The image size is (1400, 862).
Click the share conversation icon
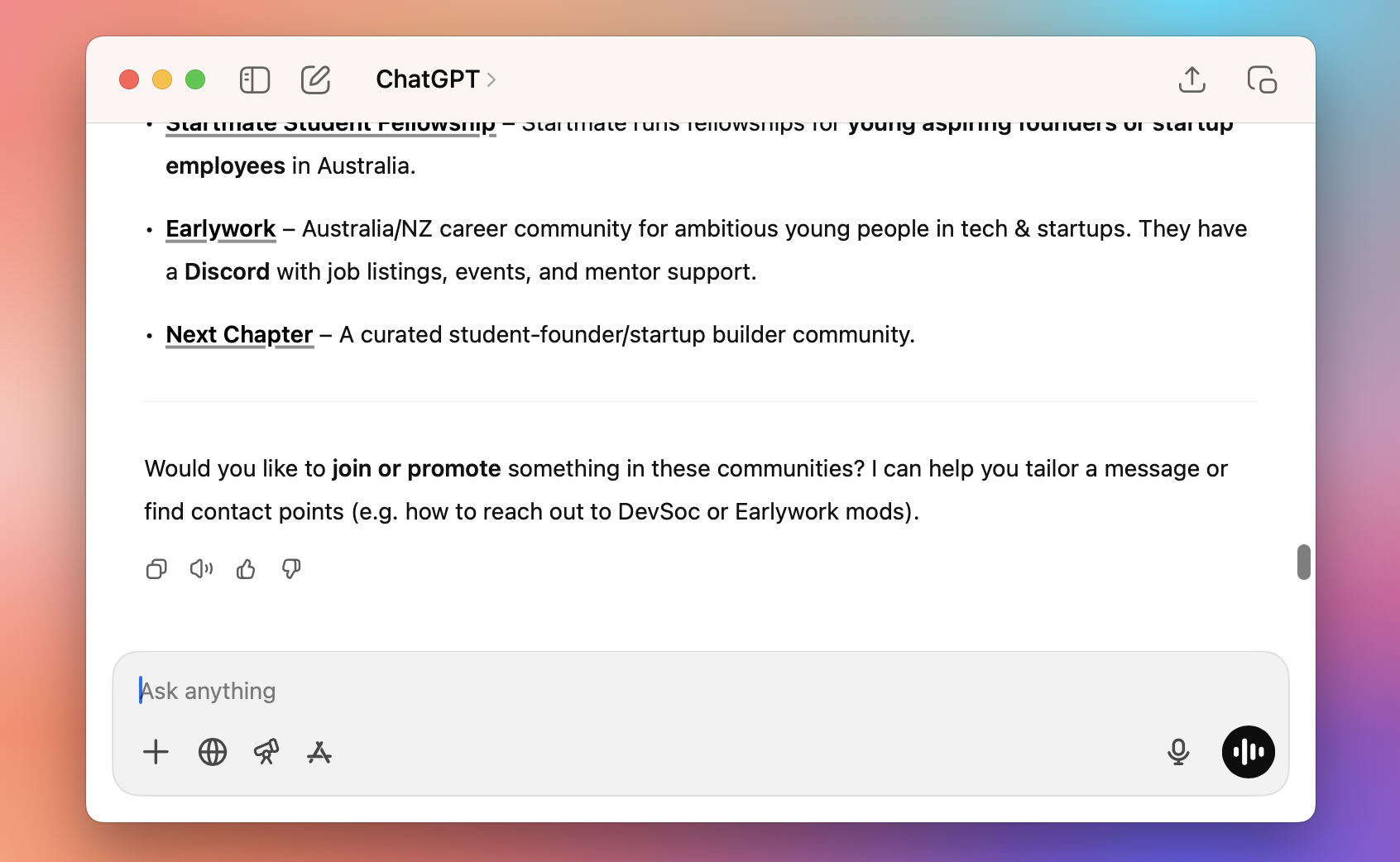coord(1191,79)
